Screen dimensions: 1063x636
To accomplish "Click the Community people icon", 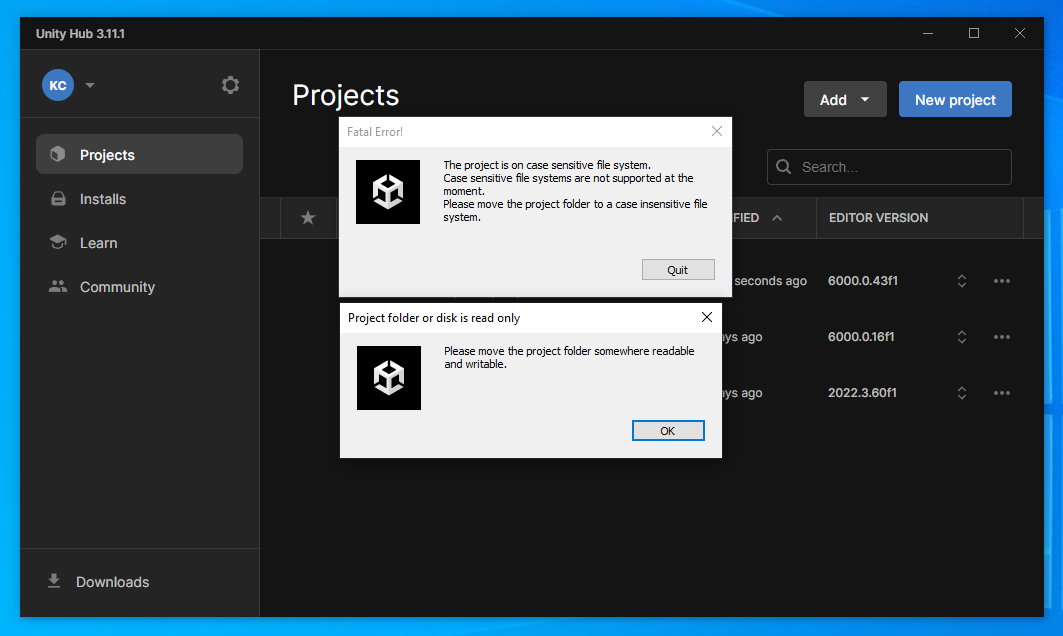I will tap(57, 286).
